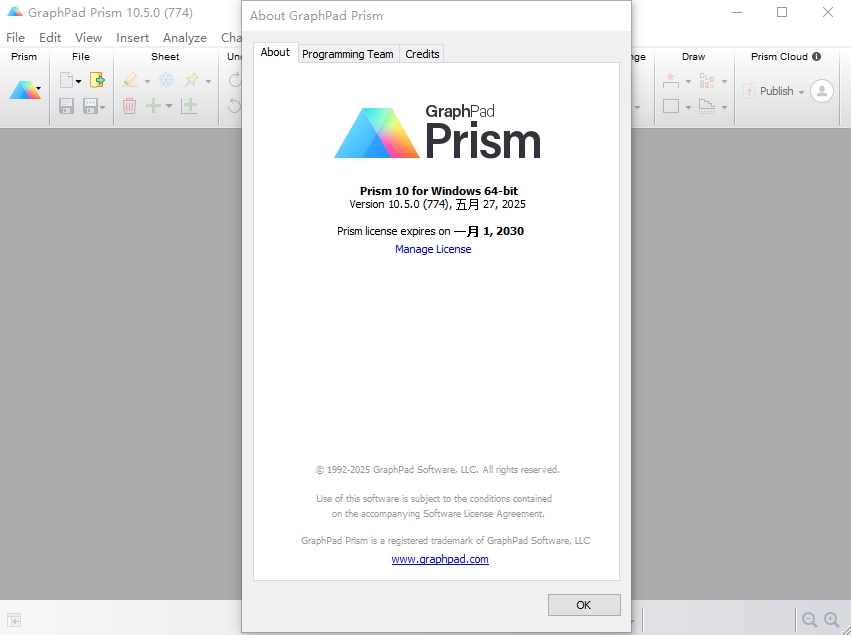Click the license expiry date text
Image resolution: width=851 pixels, height=635 pixels.
488,231
